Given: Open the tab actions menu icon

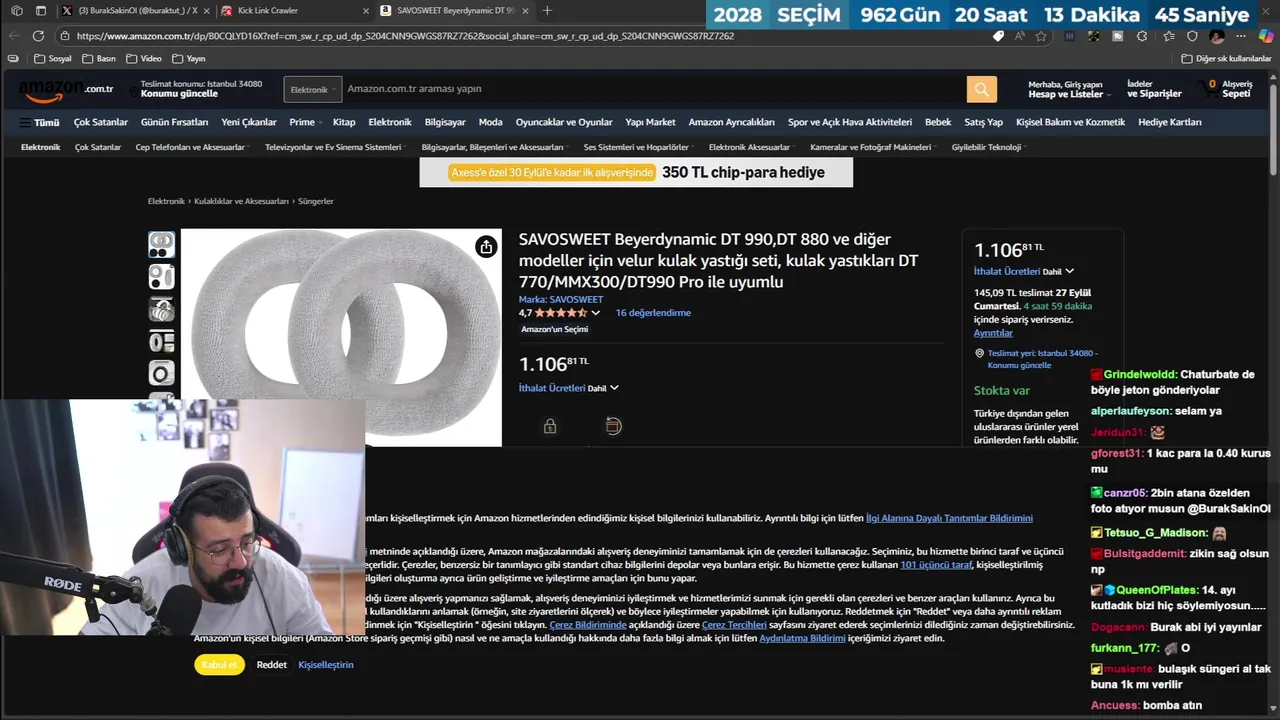Looking at the screenshot, I should click(x=41, y=11).
